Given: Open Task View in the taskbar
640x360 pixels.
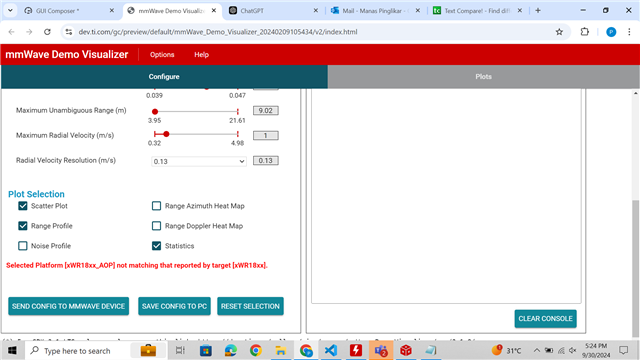Looking at the screenshot, I should 180,350.
